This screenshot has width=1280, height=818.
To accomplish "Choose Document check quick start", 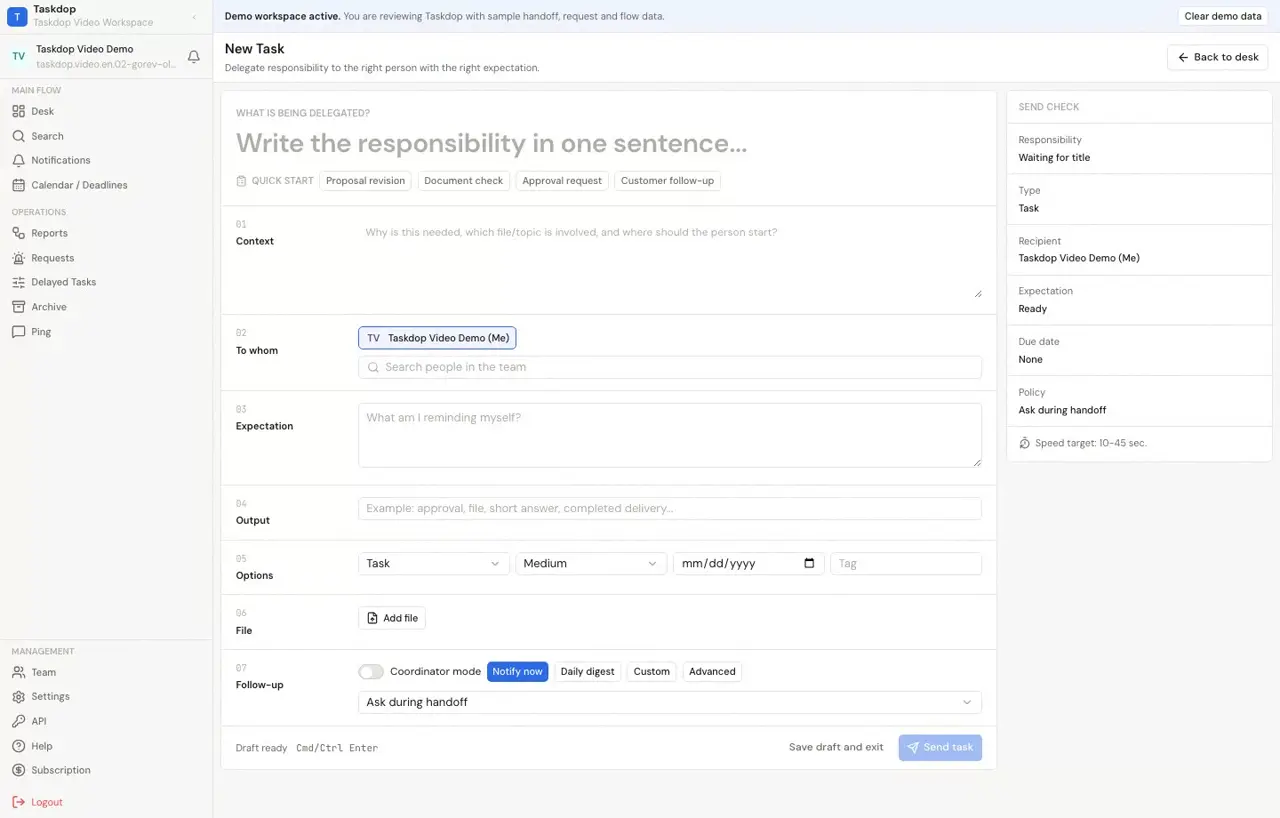I will pyautogui.click(x=463, y=181).
